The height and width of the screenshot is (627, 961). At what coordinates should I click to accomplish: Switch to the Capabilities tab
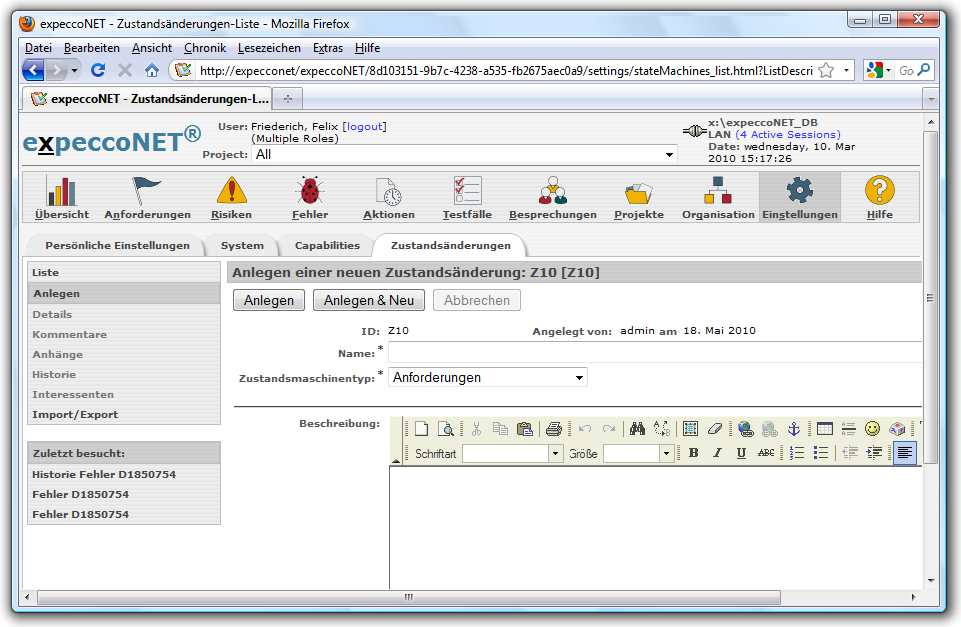[326, 245]
